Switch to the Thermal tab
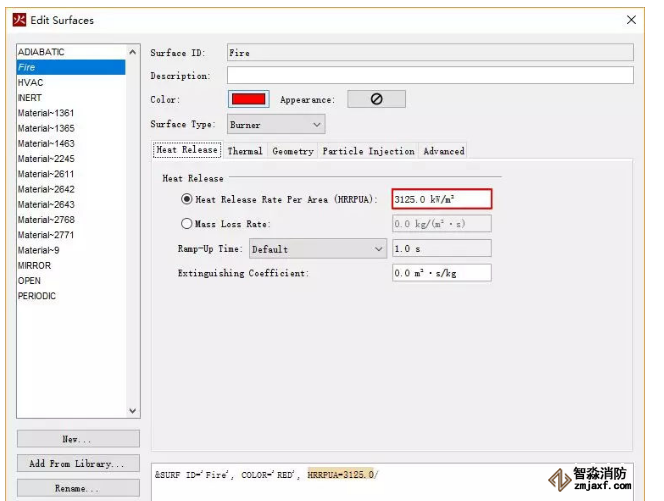664x501 pixels. click(x=245, y=151)
